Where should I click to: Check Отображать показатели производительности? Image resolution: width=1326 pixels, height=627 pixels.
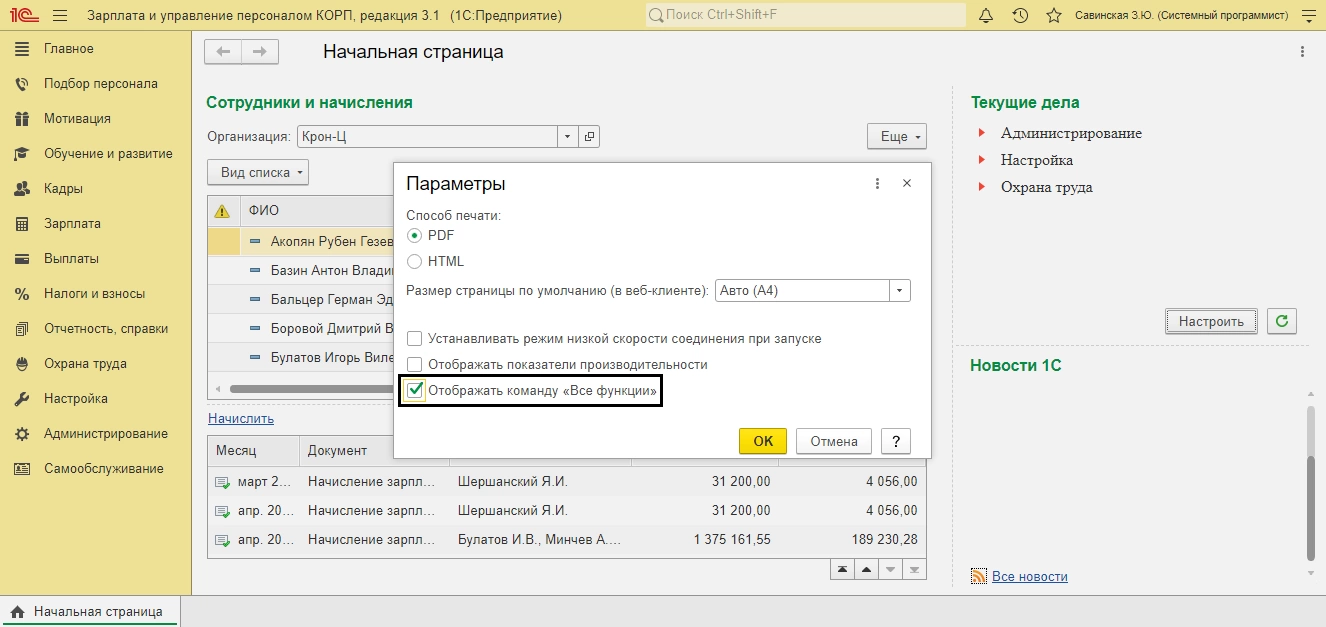414,365
